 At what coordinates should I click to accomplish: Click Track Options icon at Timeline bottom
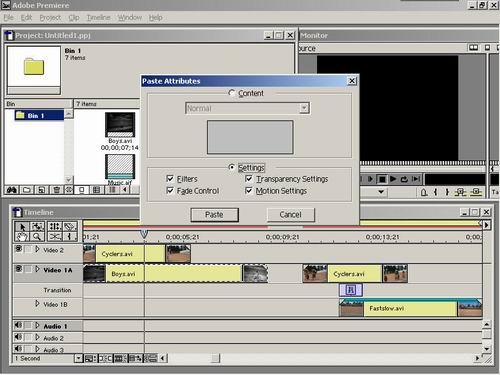click(x=90, y=359)
